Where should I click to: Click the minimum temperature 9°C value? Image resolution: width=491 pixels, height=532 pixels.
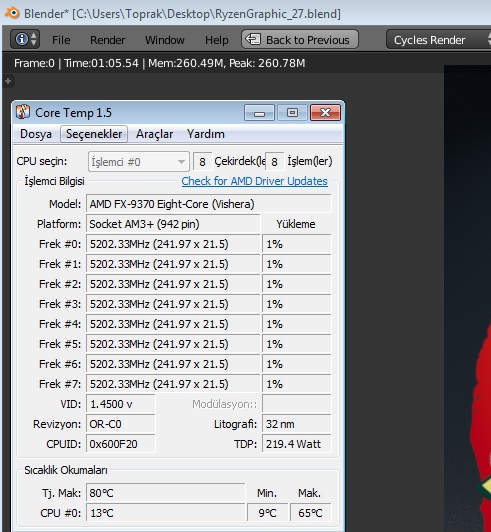pyautogui.click(x=267, y=513)
